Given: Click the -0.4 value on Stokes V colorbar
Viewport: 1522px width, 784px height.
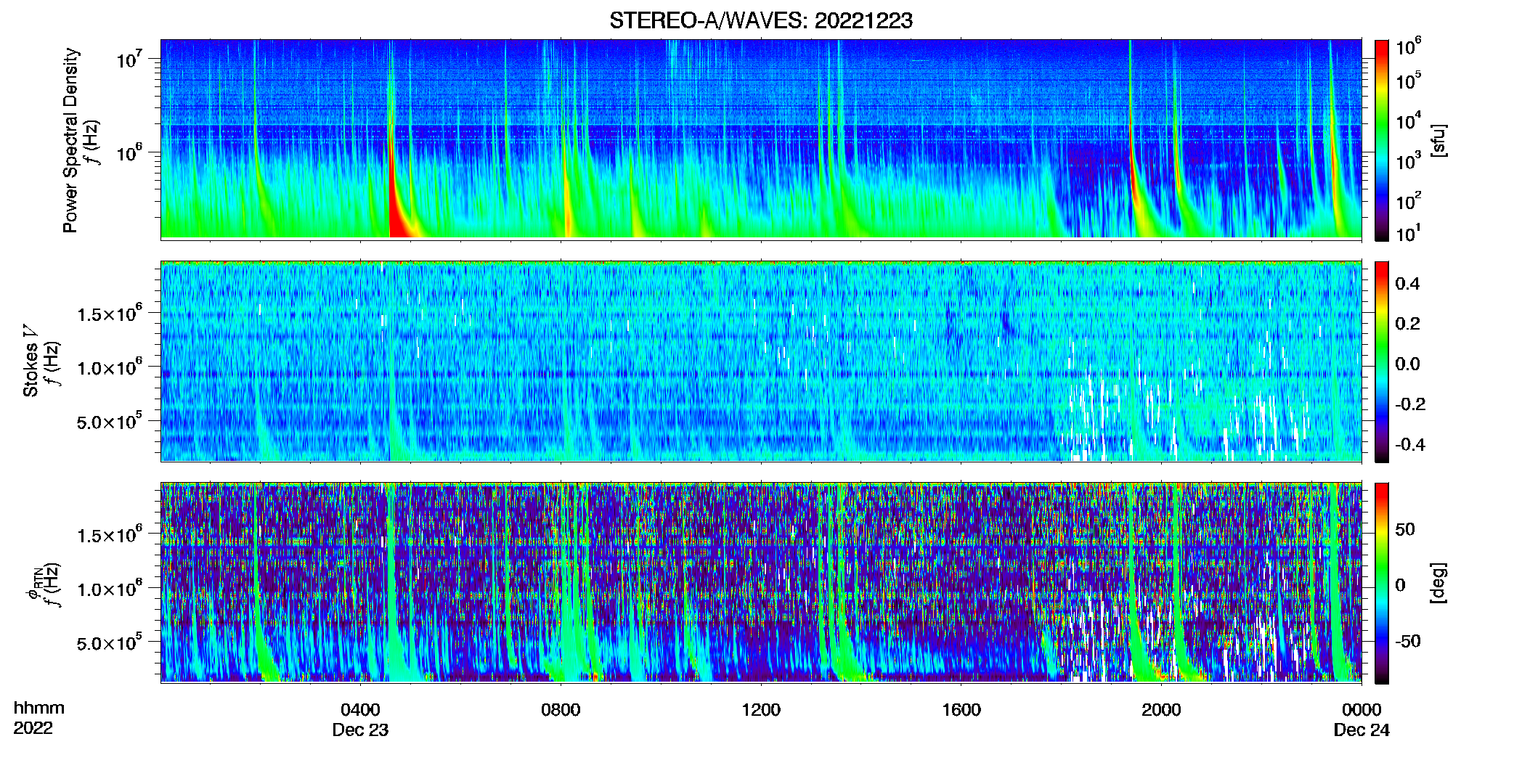Looking at the screenshot, I should (1410, 444).
